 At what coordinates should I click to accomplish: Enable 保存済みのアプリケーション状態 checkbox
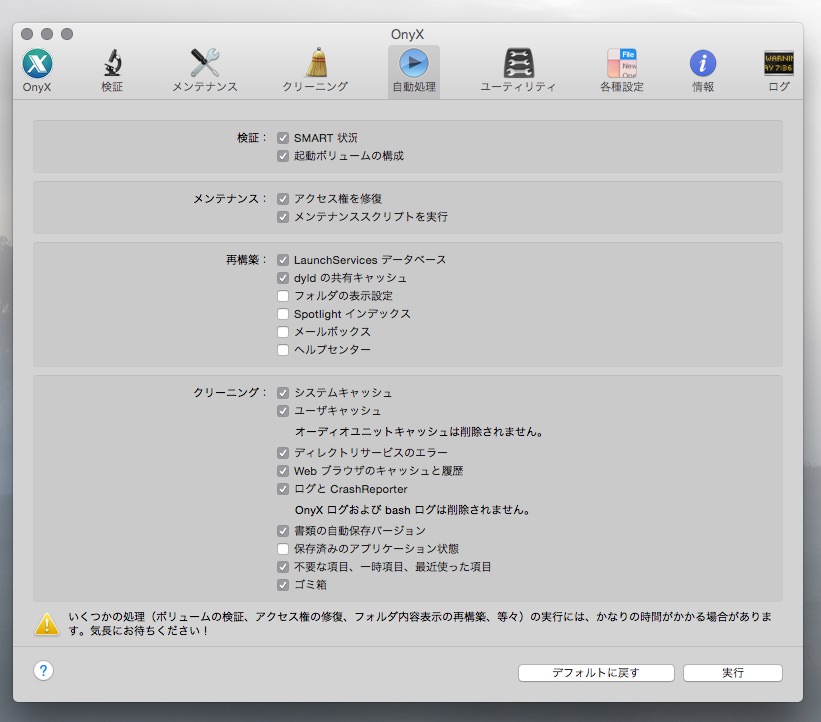click(x=283, y=549)
